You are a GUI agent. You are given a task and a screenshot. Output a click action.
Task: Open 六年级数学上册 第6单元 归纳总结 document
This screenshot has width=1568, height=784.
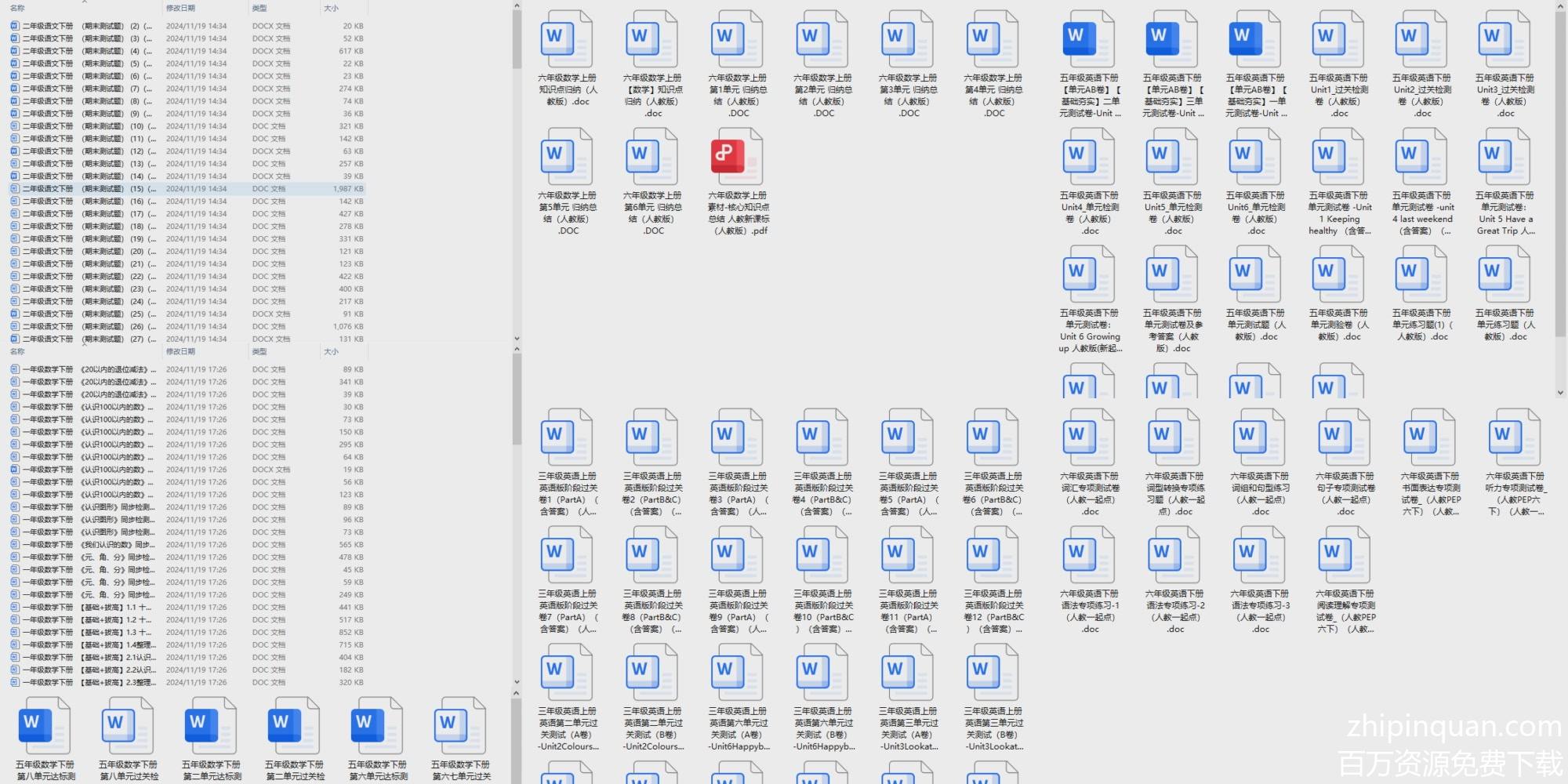652,157
